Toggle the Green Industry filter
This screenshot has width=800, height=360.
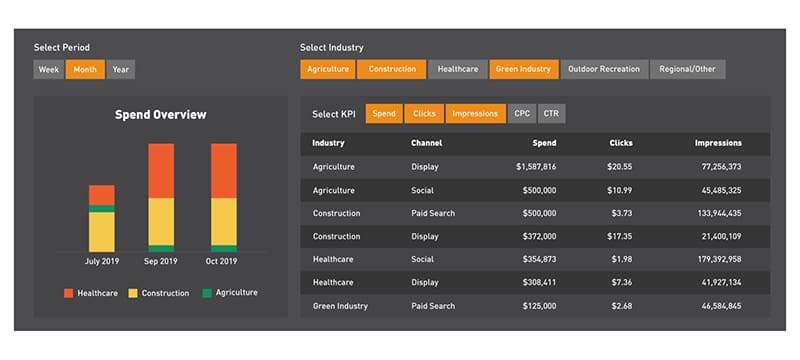[x=523, y=69]
